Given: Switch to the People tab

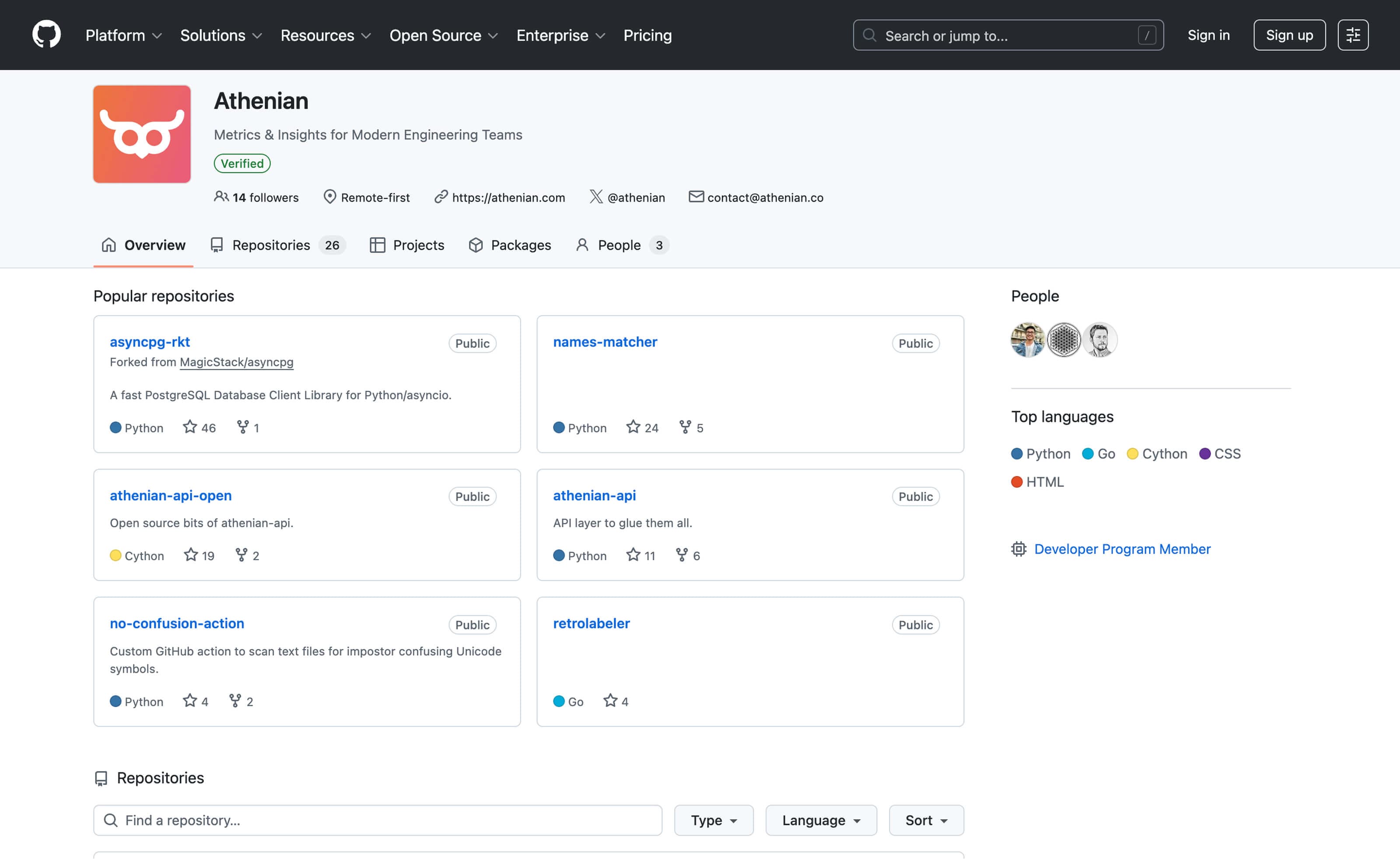Looking at the screenshot, I should [x=622, y=245].
